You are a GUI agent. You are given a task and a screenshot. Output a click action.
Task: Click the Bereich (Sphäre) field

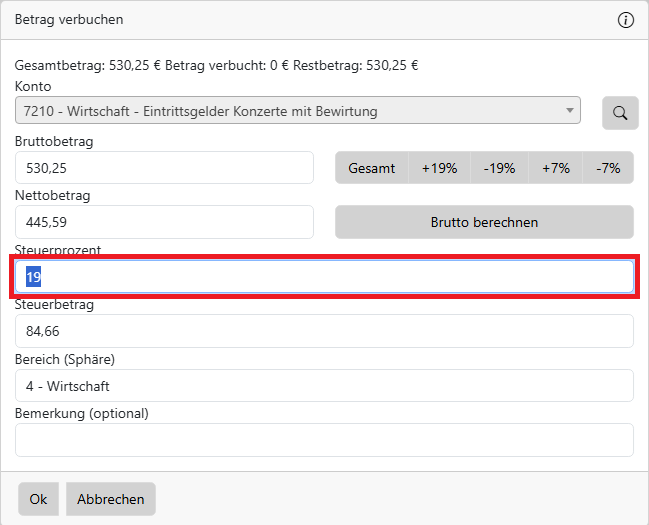pos(324,385)
